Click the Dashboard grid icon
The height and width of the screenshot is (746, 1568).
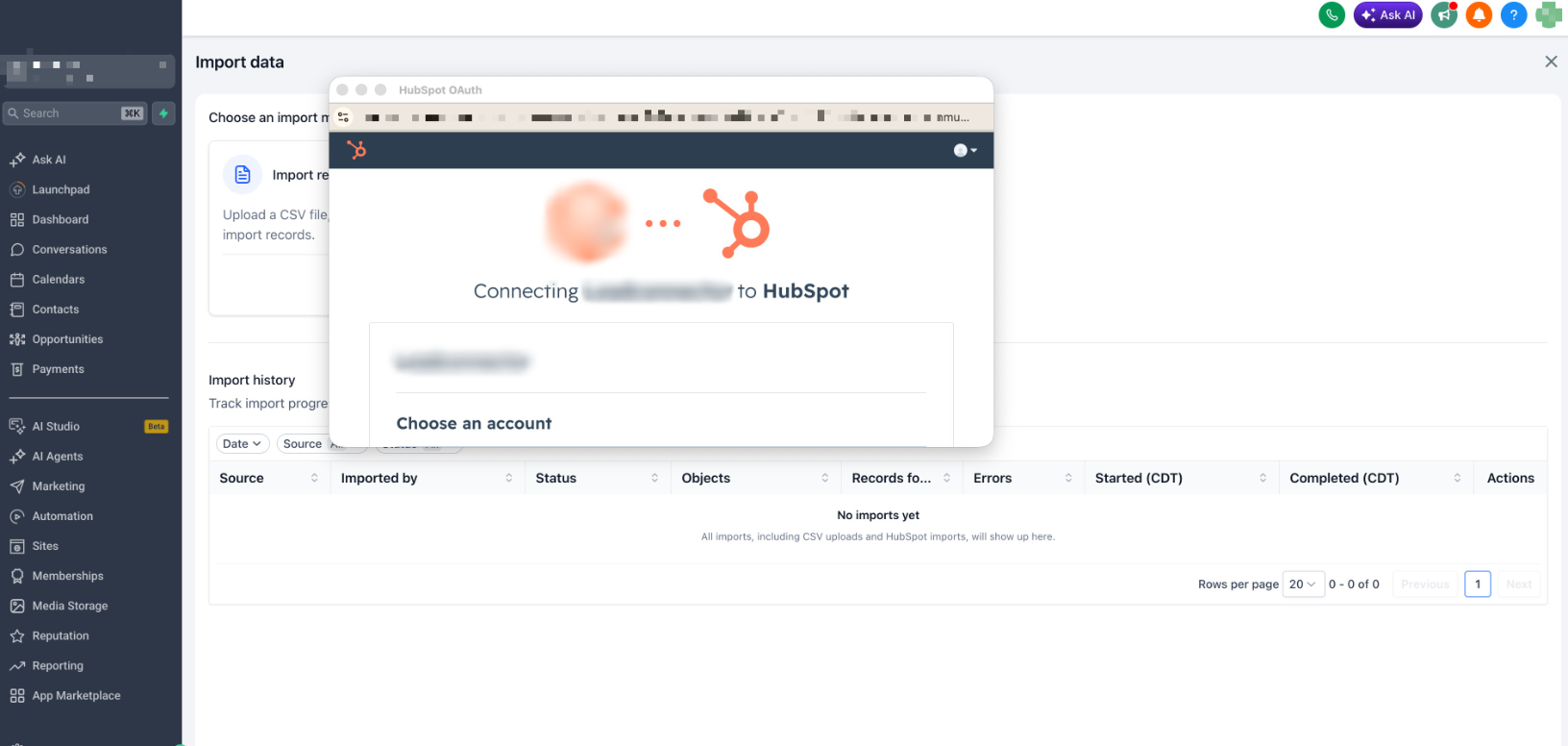(17, 219)
